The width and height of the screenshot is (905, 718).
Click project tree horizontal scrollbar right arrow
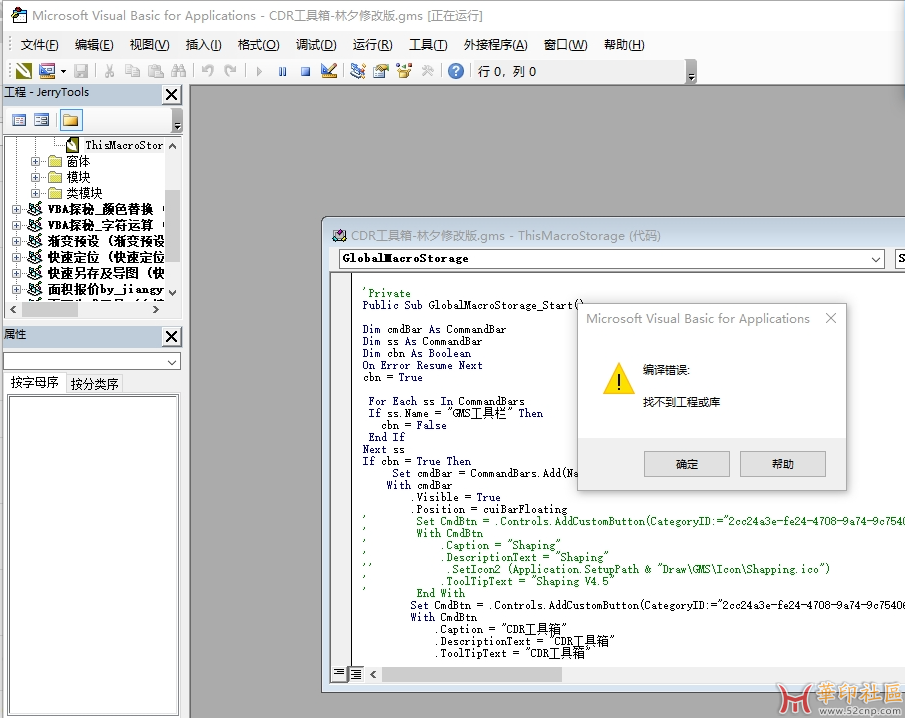(156, 309)
